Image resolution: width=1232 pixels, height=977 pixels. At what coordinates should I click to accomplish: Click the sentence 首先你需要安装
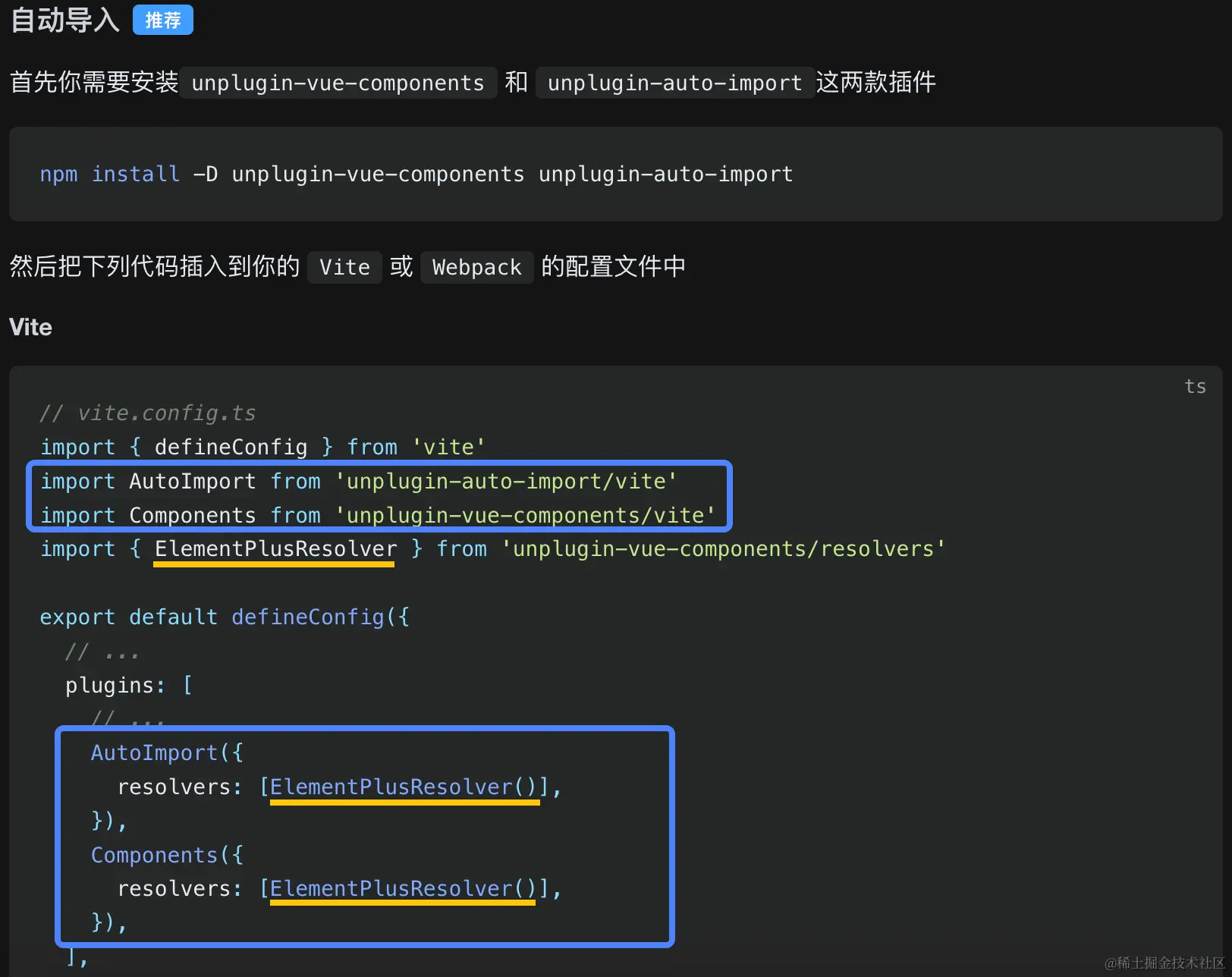tap(94, 82)
